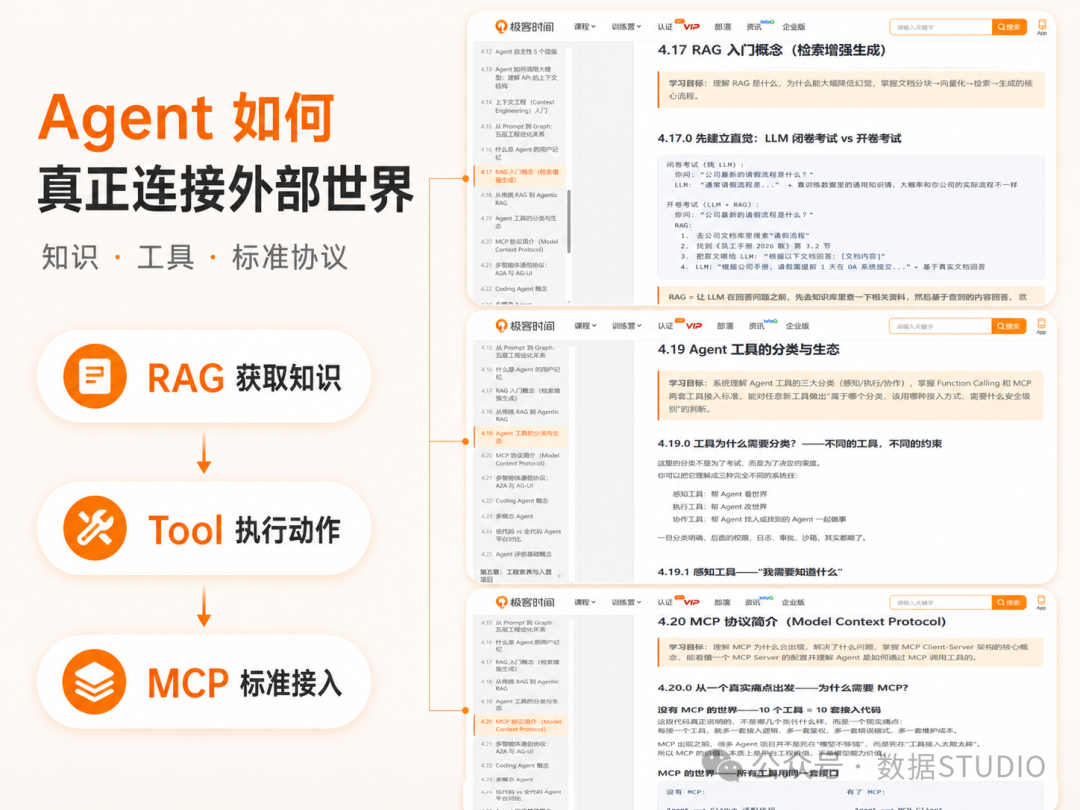Focus the search input on the 4.19 Agent 工具 page
This screenshot has height=810, width=1080.
click(941, 326)
